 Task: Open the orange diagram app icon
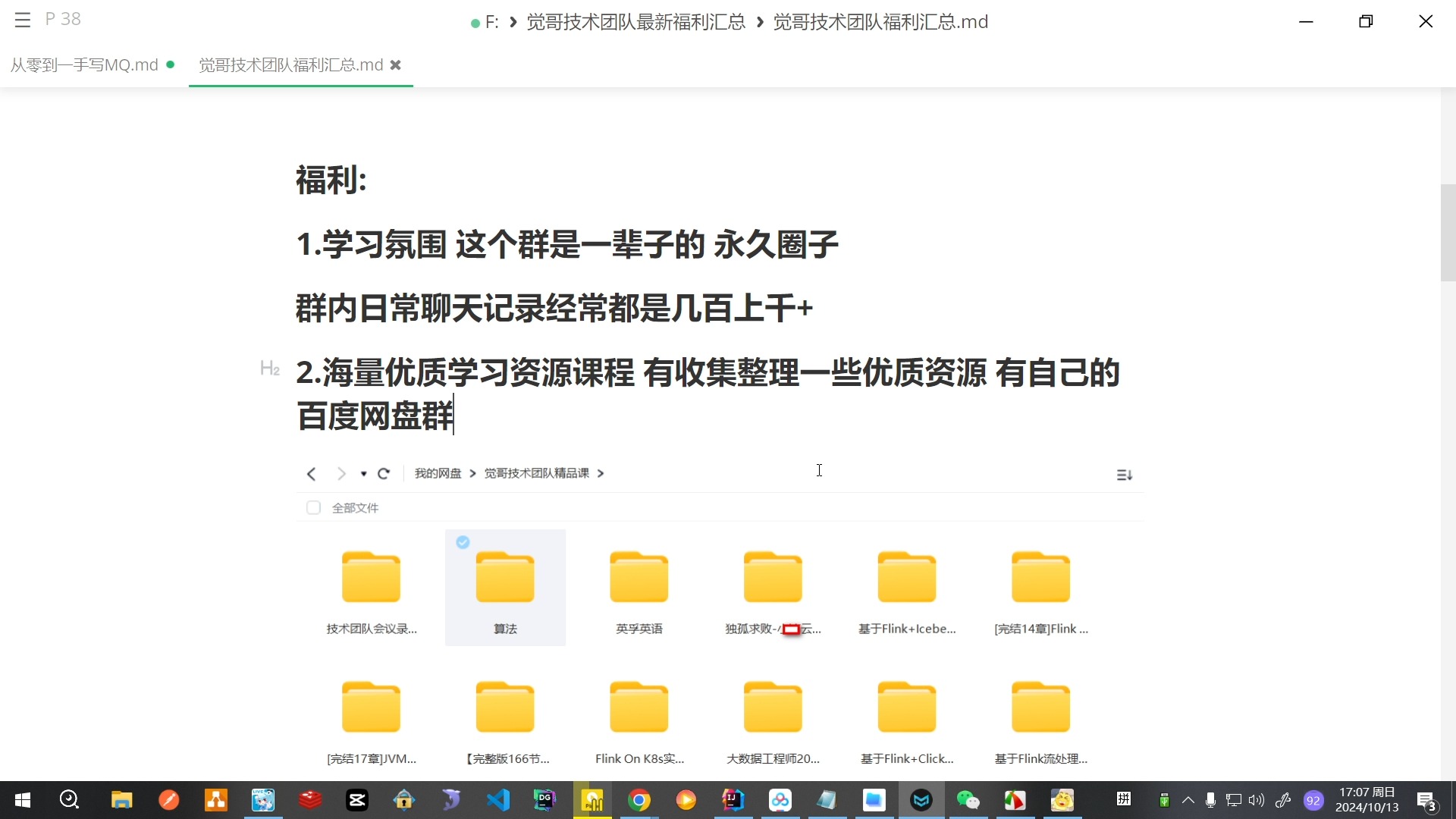click(x=216, y=800)
